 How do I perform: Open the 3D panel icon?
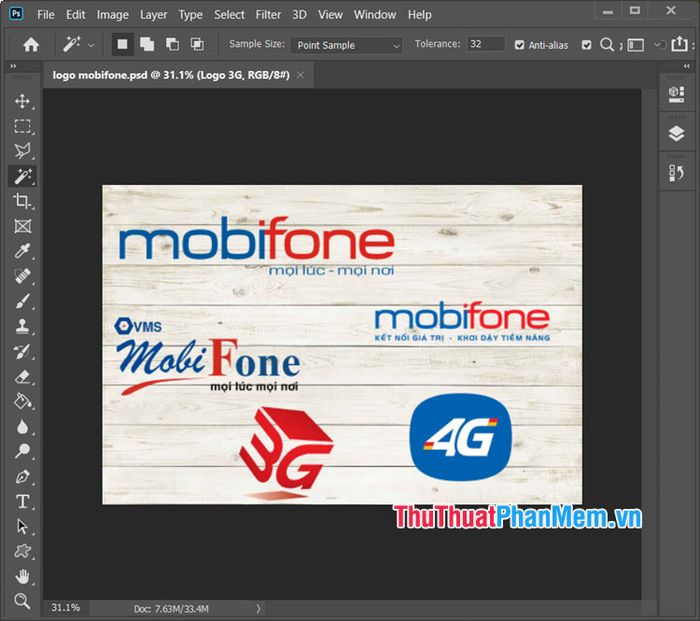click(677, 95)
